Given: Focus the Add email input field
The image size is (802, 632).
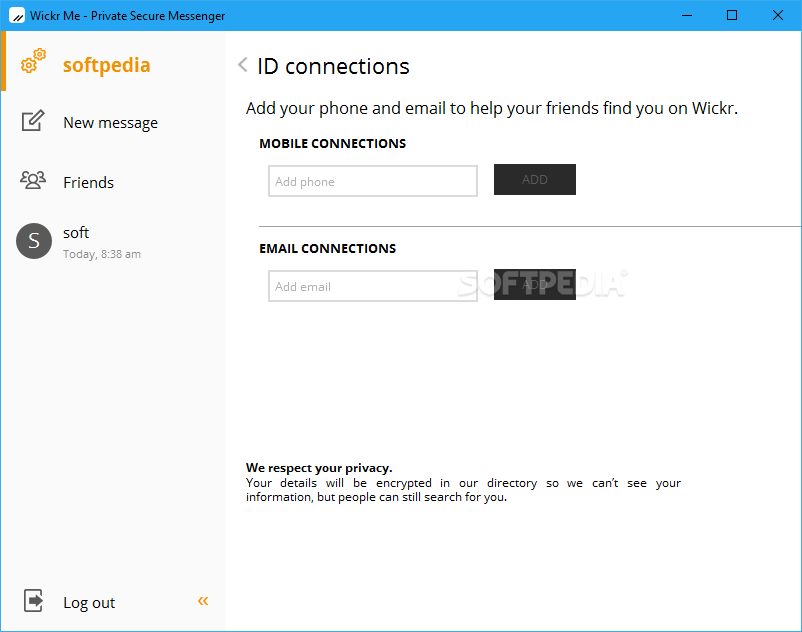Looking at the screenshot, I should (x=373, y=286).
